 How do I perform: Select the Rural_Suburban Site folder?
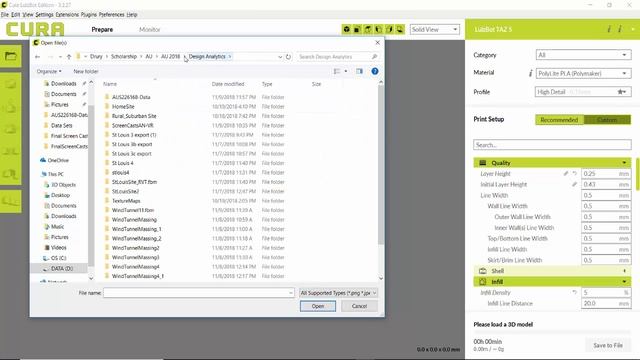[x=134, y=116]
